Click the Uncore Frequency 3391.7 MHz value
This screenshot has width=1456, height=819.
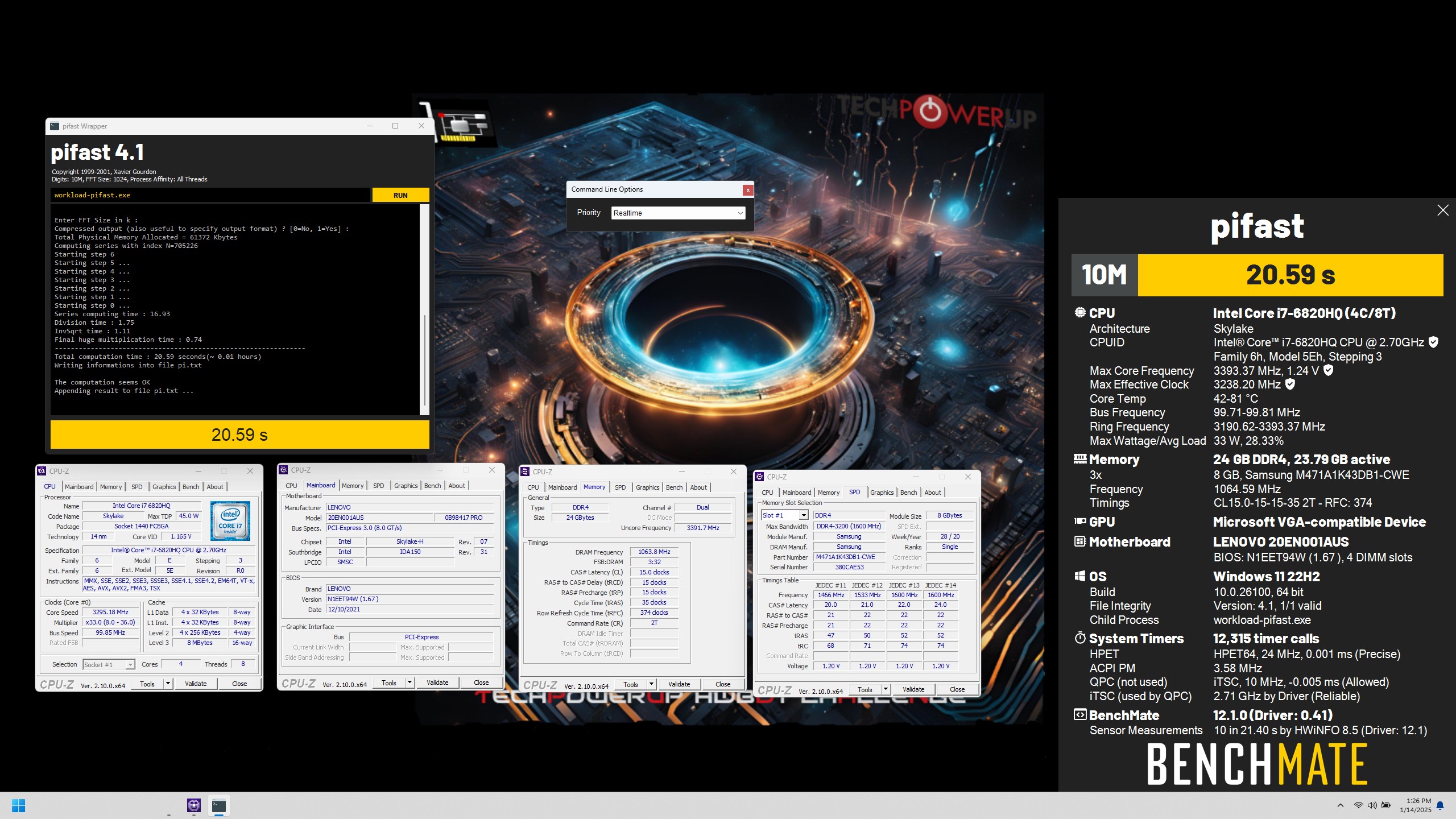click(703, 528)
